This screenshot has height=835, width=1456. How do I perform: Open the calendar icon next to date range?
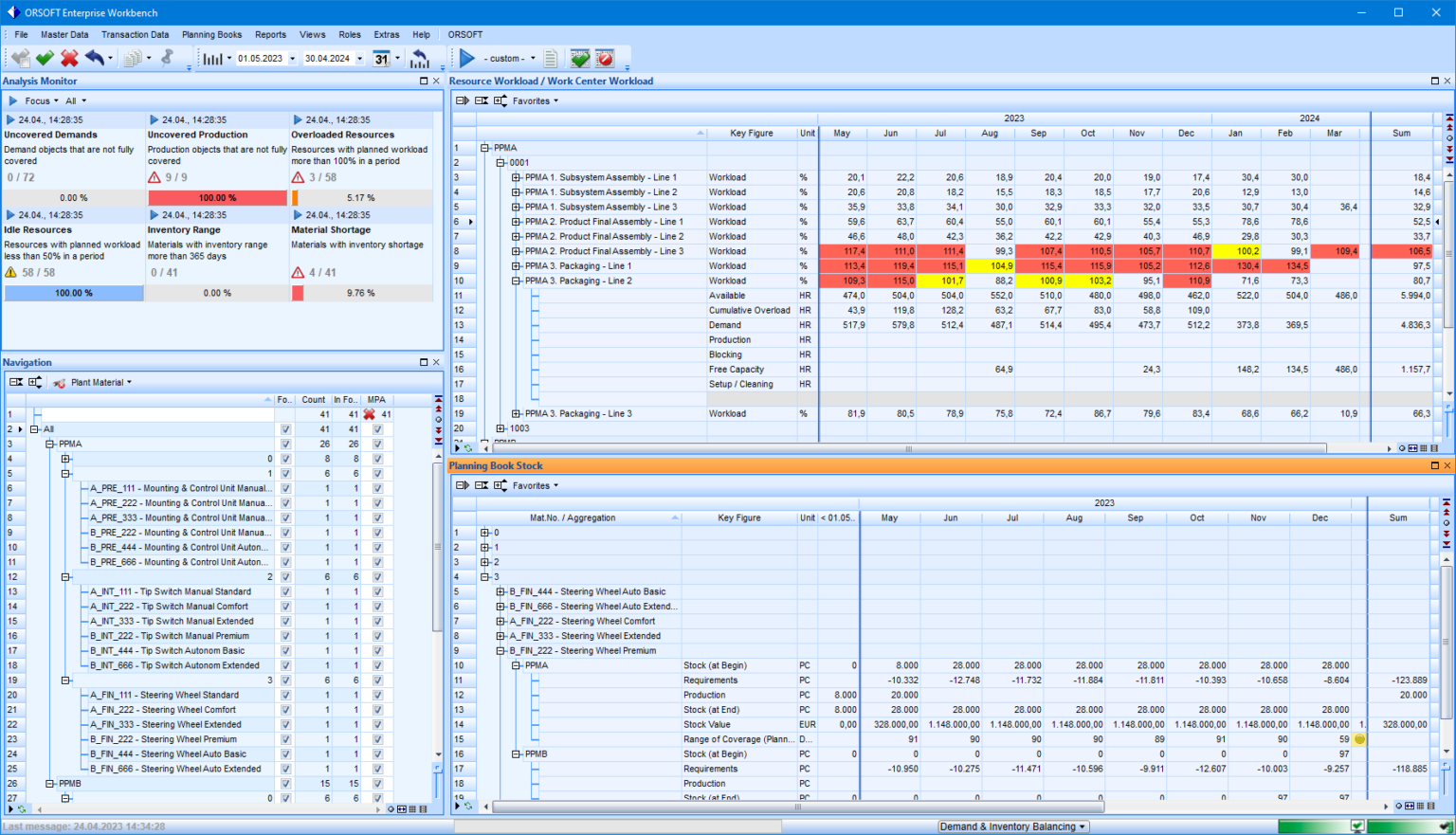click(383, 58)
